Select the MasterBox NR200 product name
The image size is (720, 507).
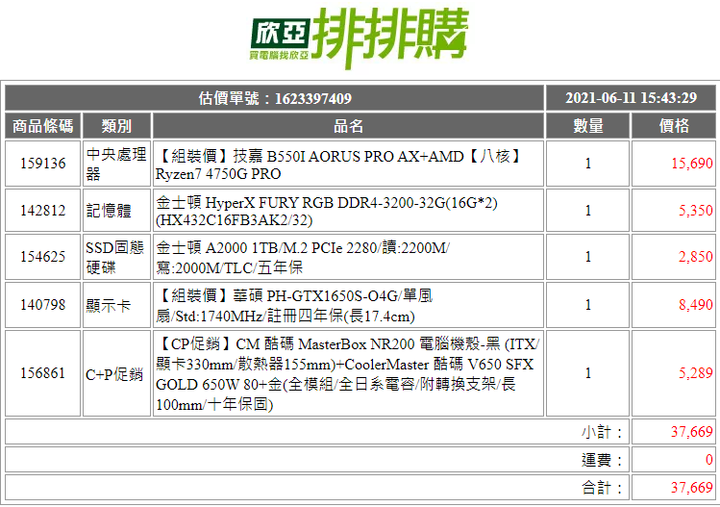[348, 373]
